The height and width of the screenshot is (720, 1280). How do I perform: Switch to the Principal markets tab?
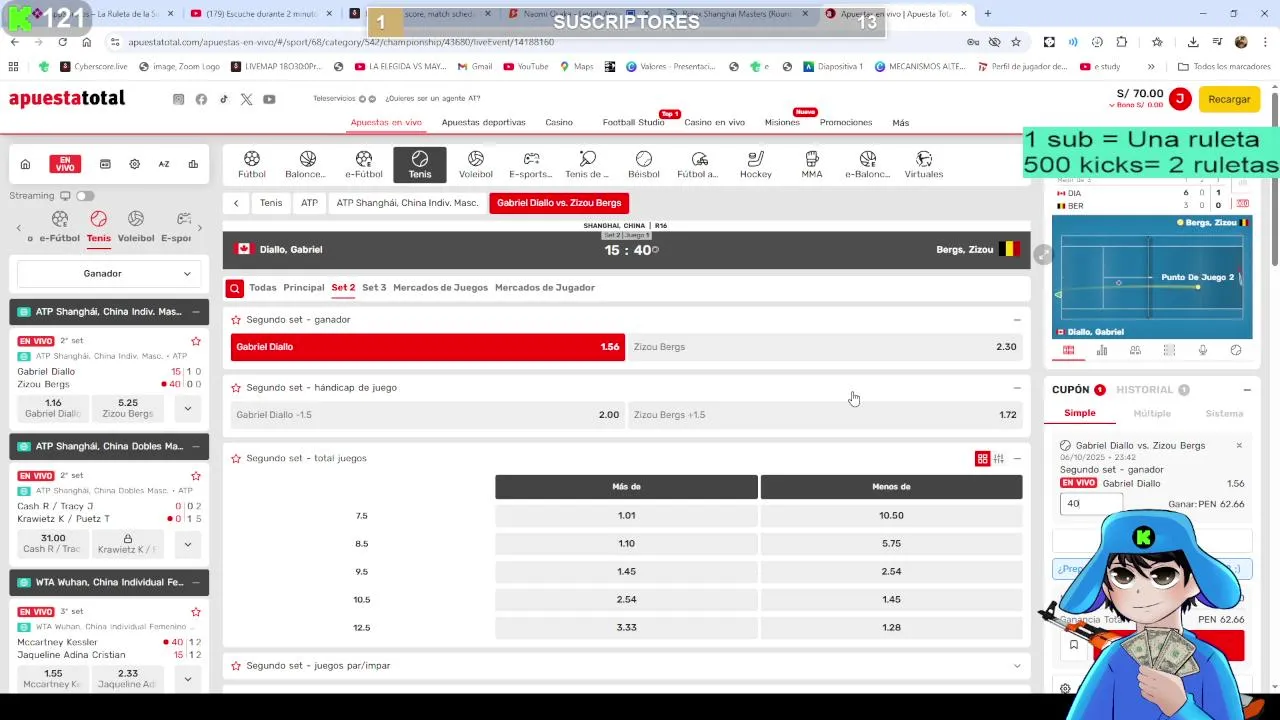(304, 288)
